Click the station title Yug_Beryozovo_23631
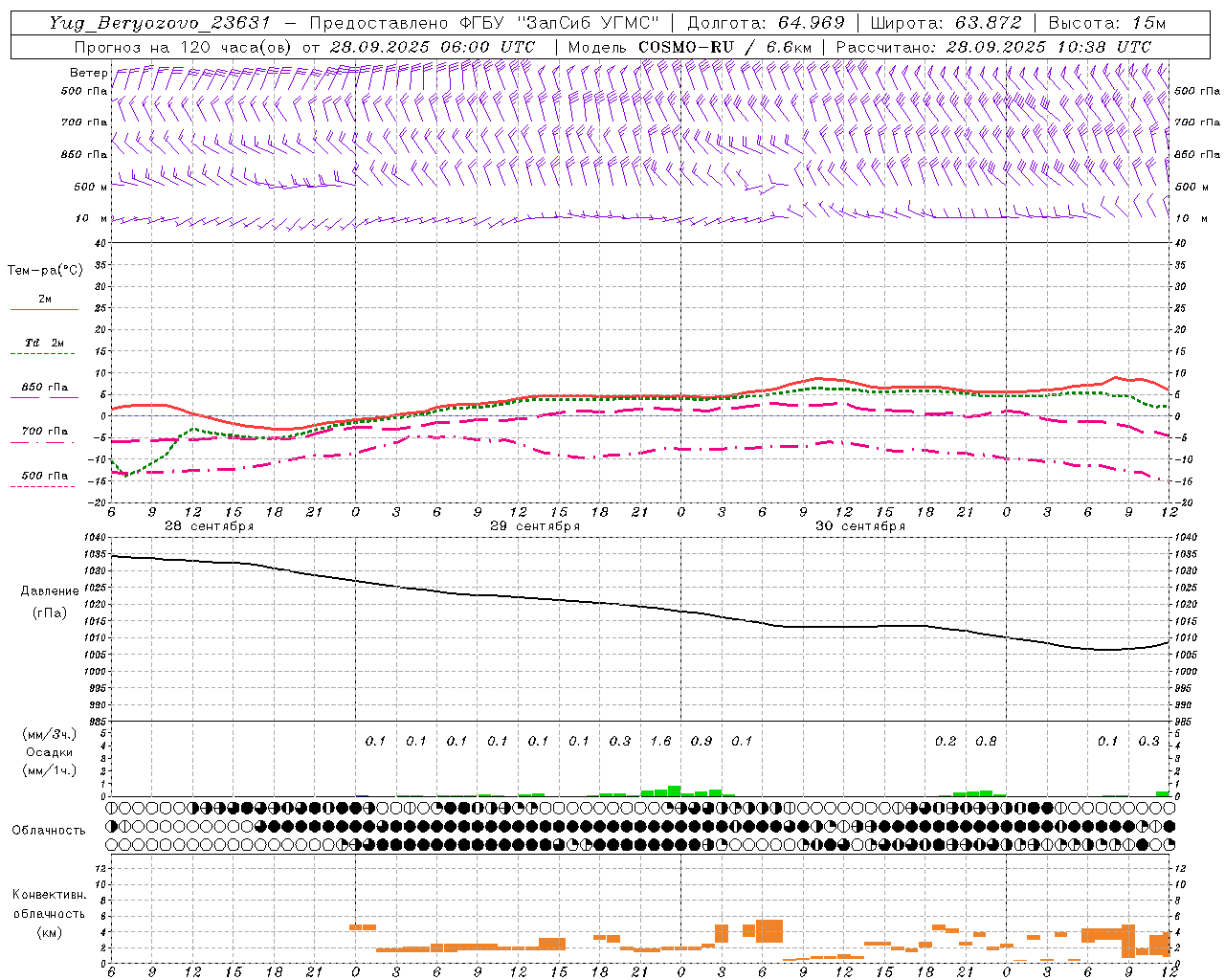This screenshot has width=1225, height=980. coord(160,23)
